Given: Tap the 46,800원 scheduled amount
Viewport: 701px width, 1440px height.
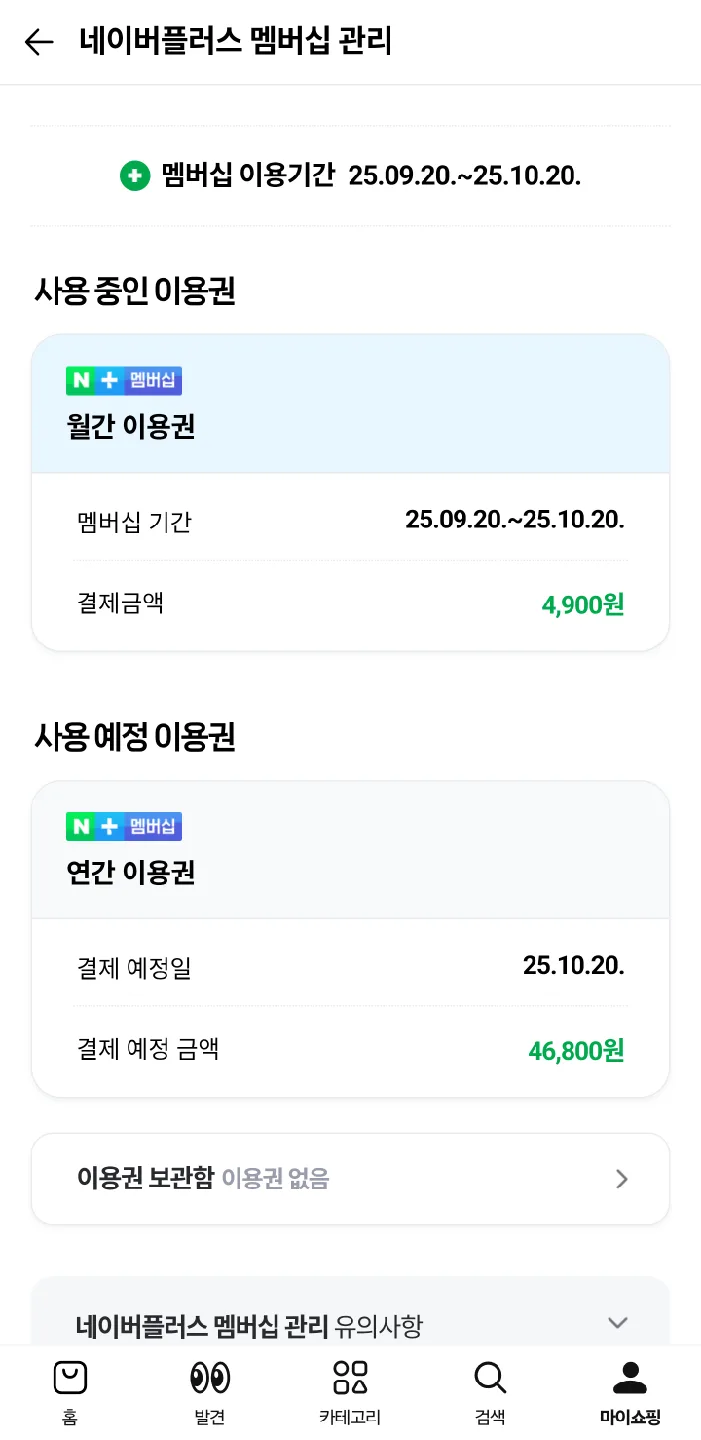Looking at the screenshot, I should pos(576,1051).
